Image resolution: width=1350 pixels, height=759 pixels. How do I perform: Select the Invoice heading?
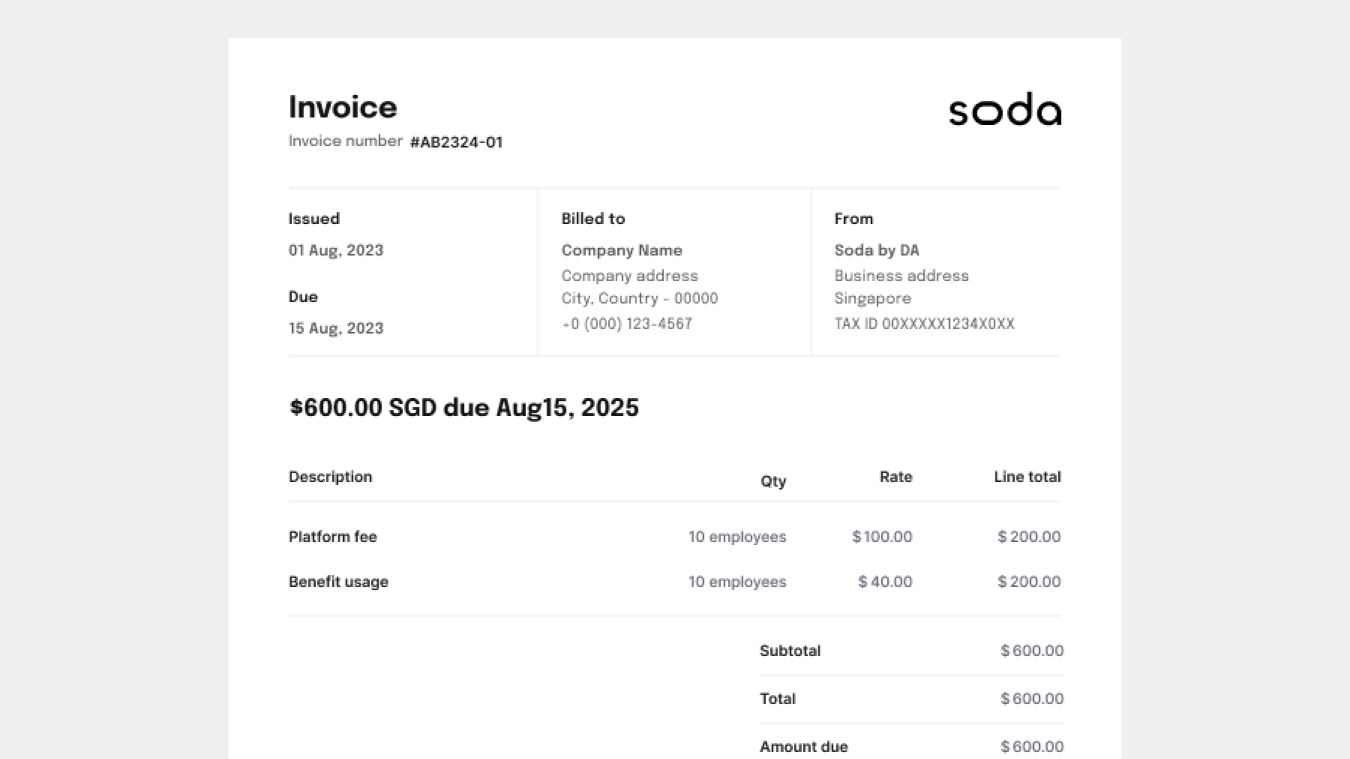coord(343,107)
